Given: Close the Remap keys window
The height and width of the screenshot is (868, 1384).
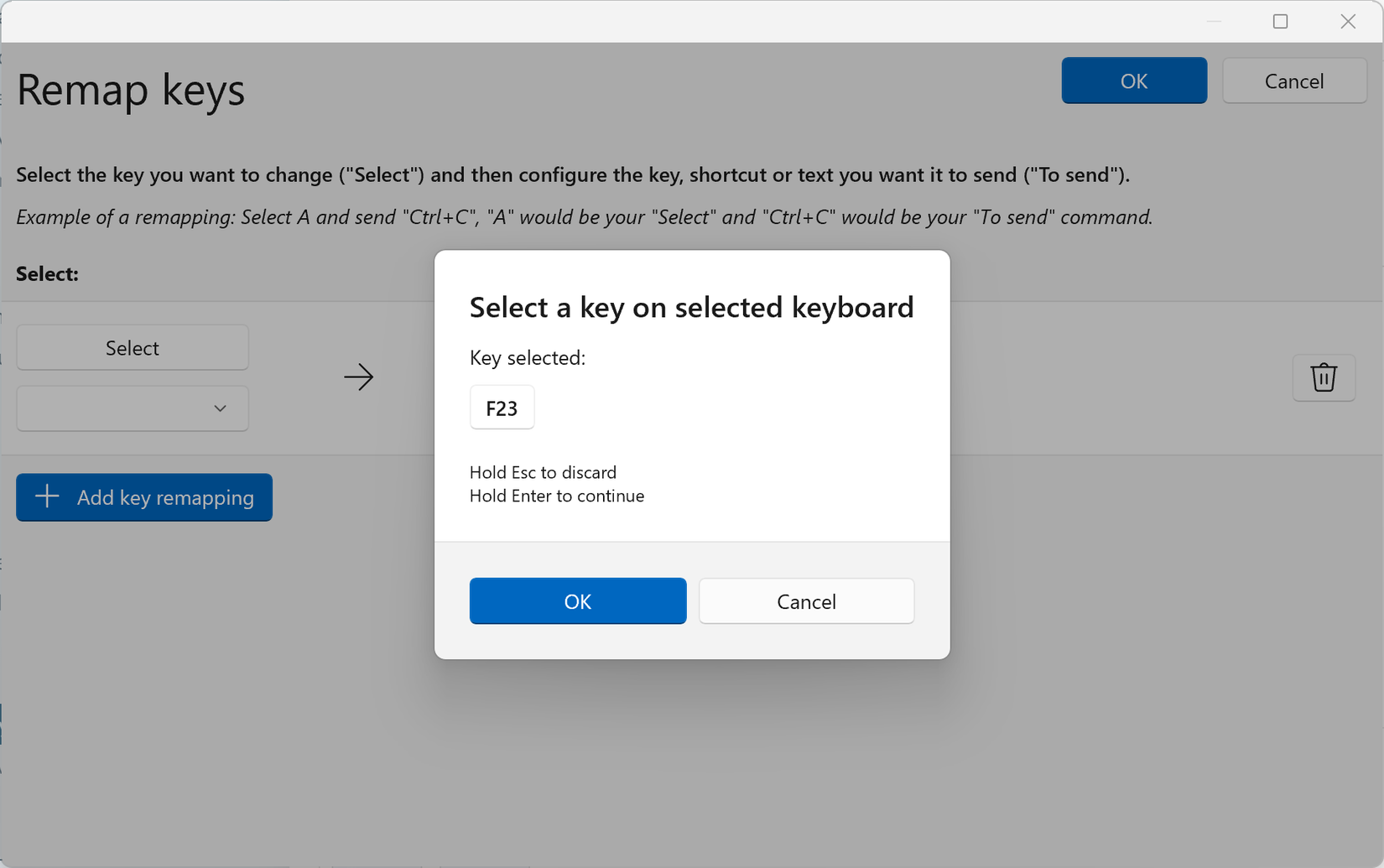Looking at the screenshot, I should (x=1348, y=22).
